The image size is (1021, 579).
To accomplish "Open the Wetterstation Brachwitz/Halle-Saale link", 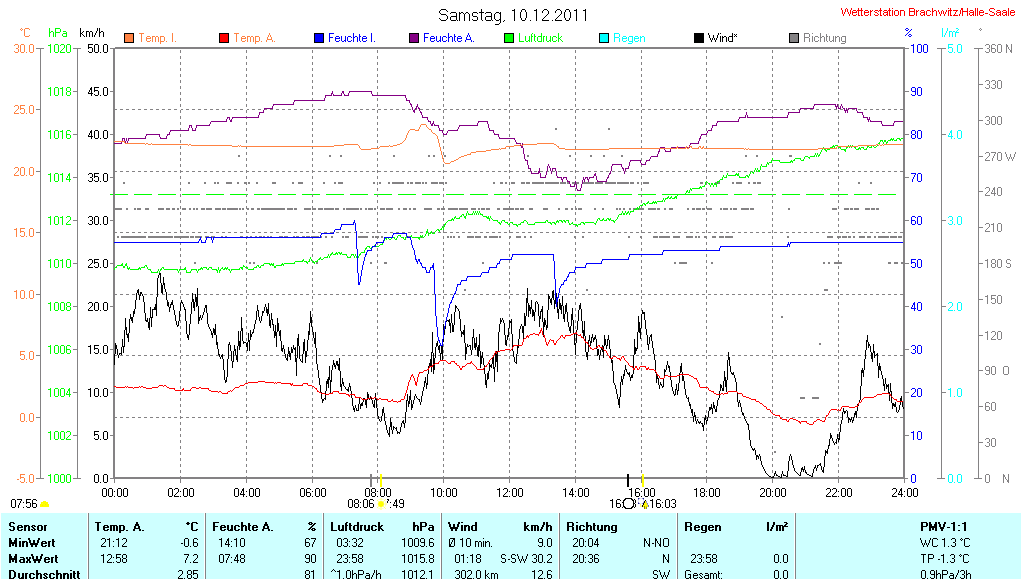I will pyautogui.click(x=927, y=13).
